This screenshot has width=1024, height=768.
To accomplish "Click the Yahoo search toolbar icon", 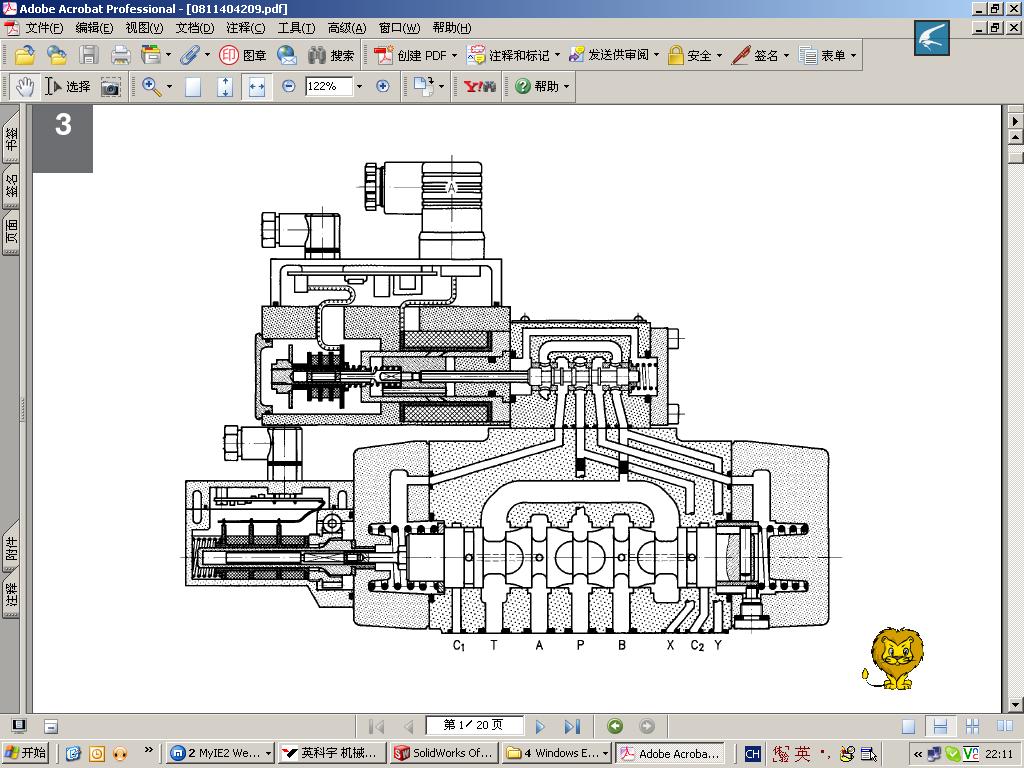I will coord(480,86).
